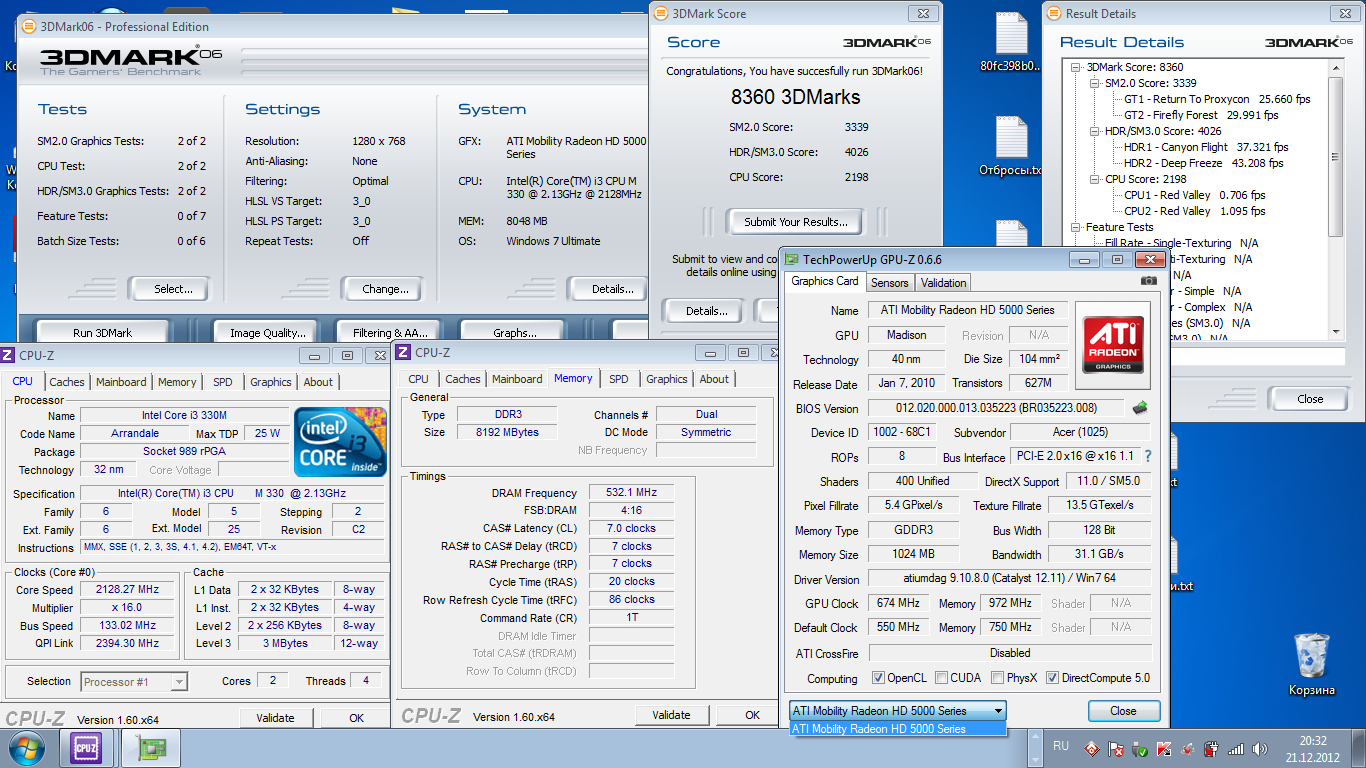Click the GPU-Z title bar icon
Screen dimensions: 1366x768
[791, 259]
